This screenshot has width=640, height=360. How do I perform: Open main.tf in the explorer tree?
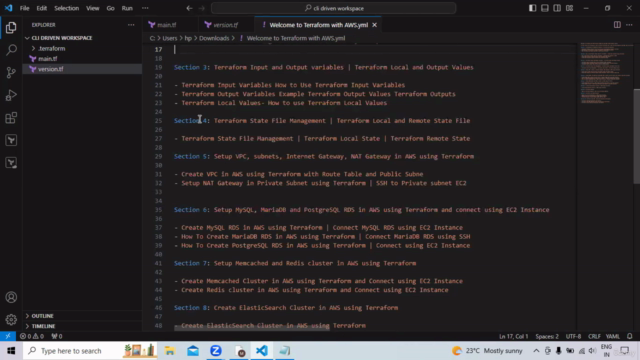(48, 59)
